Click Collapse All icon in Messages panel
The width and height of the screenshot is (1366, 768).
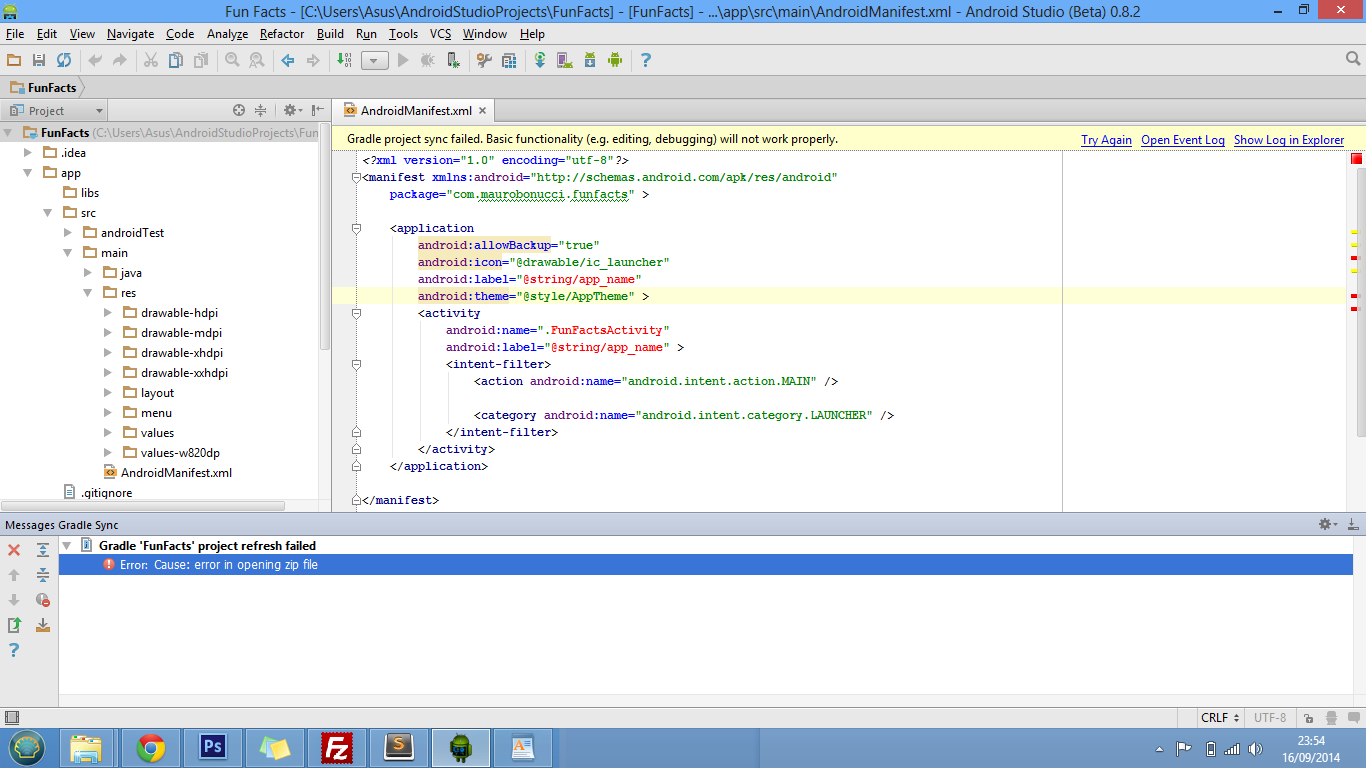pyautogui.click(x=43, y=575)
